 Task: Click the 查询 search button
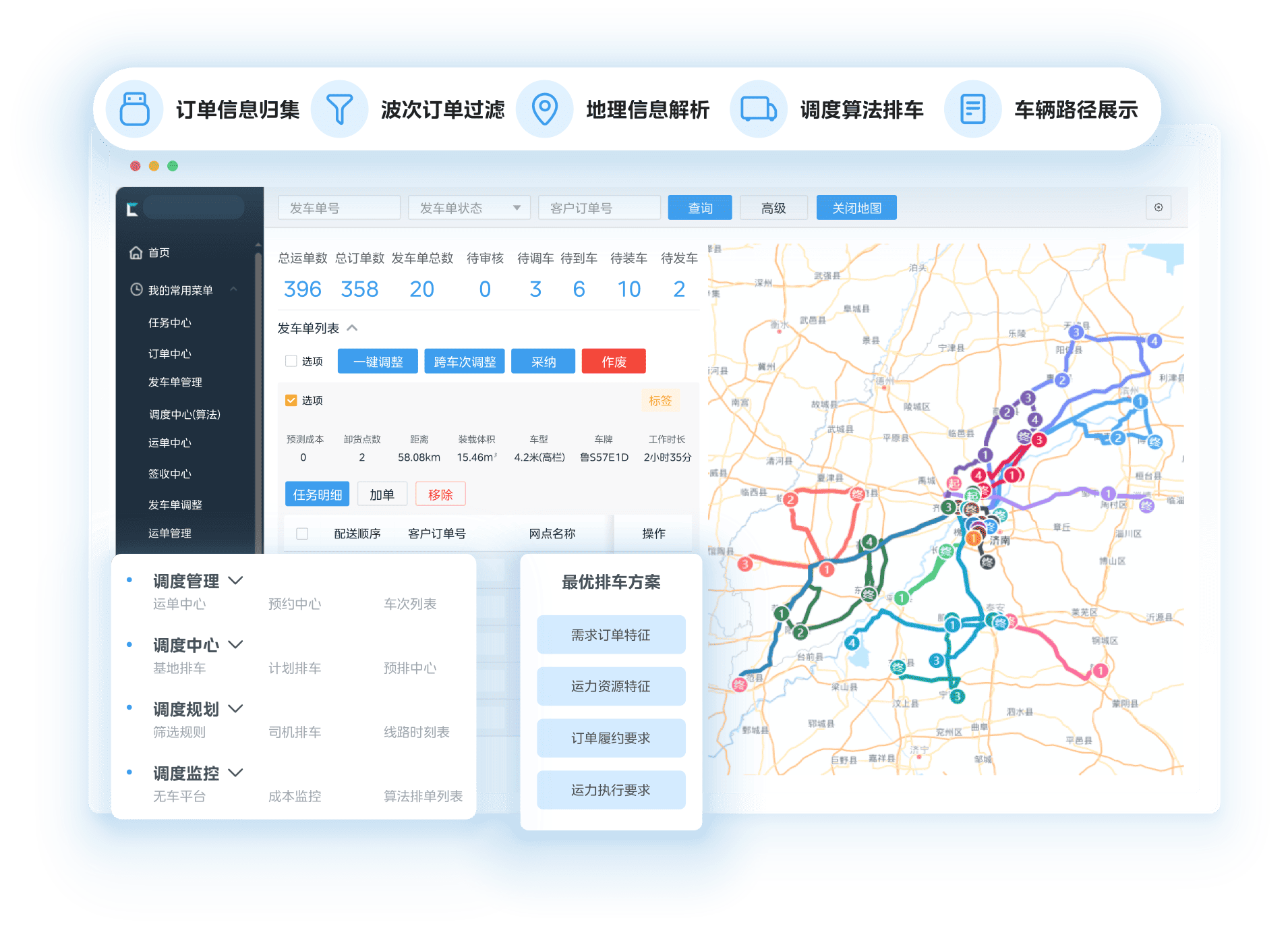tap(700, 208)
